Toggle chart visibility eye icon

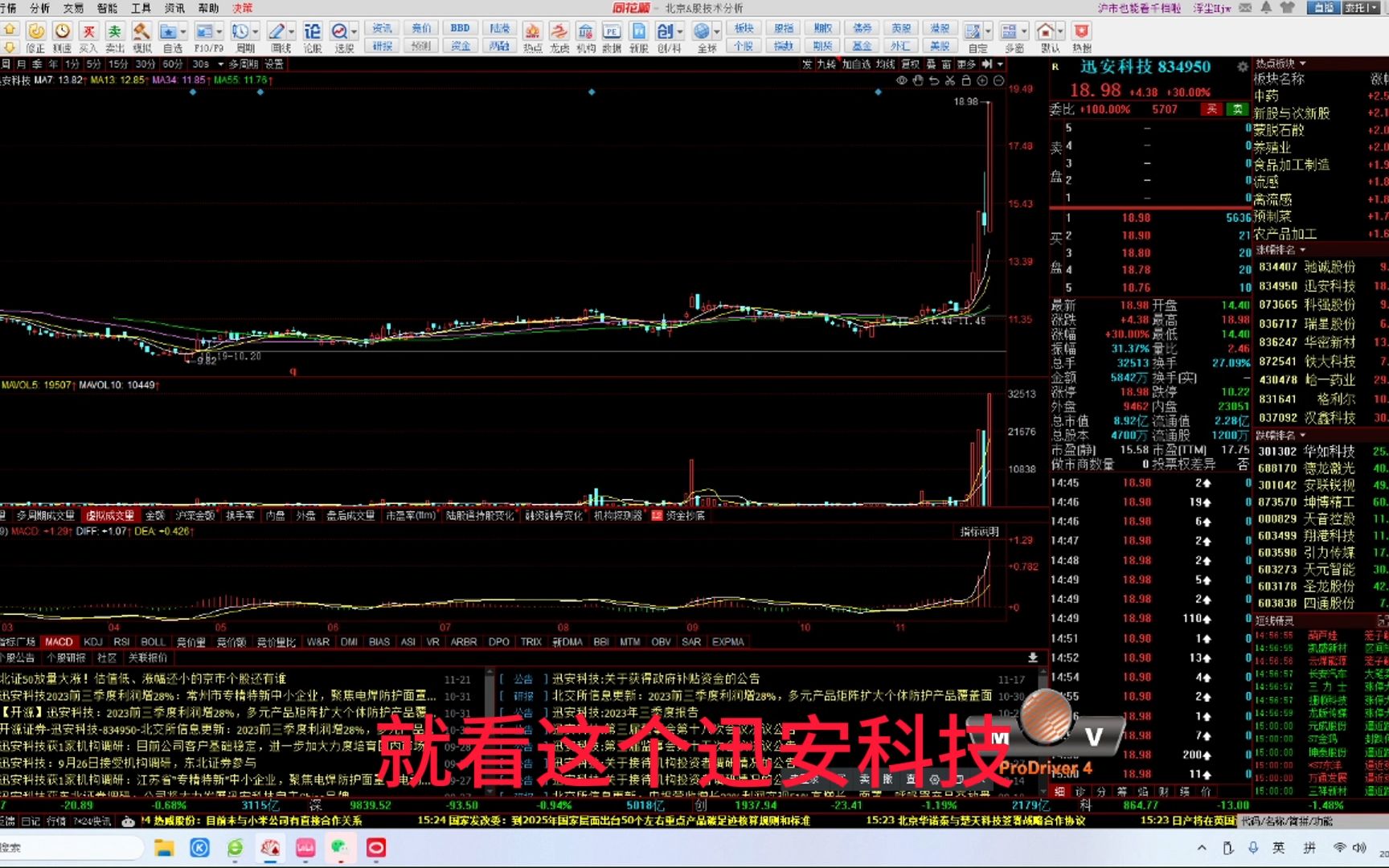[x=902, y=80]
